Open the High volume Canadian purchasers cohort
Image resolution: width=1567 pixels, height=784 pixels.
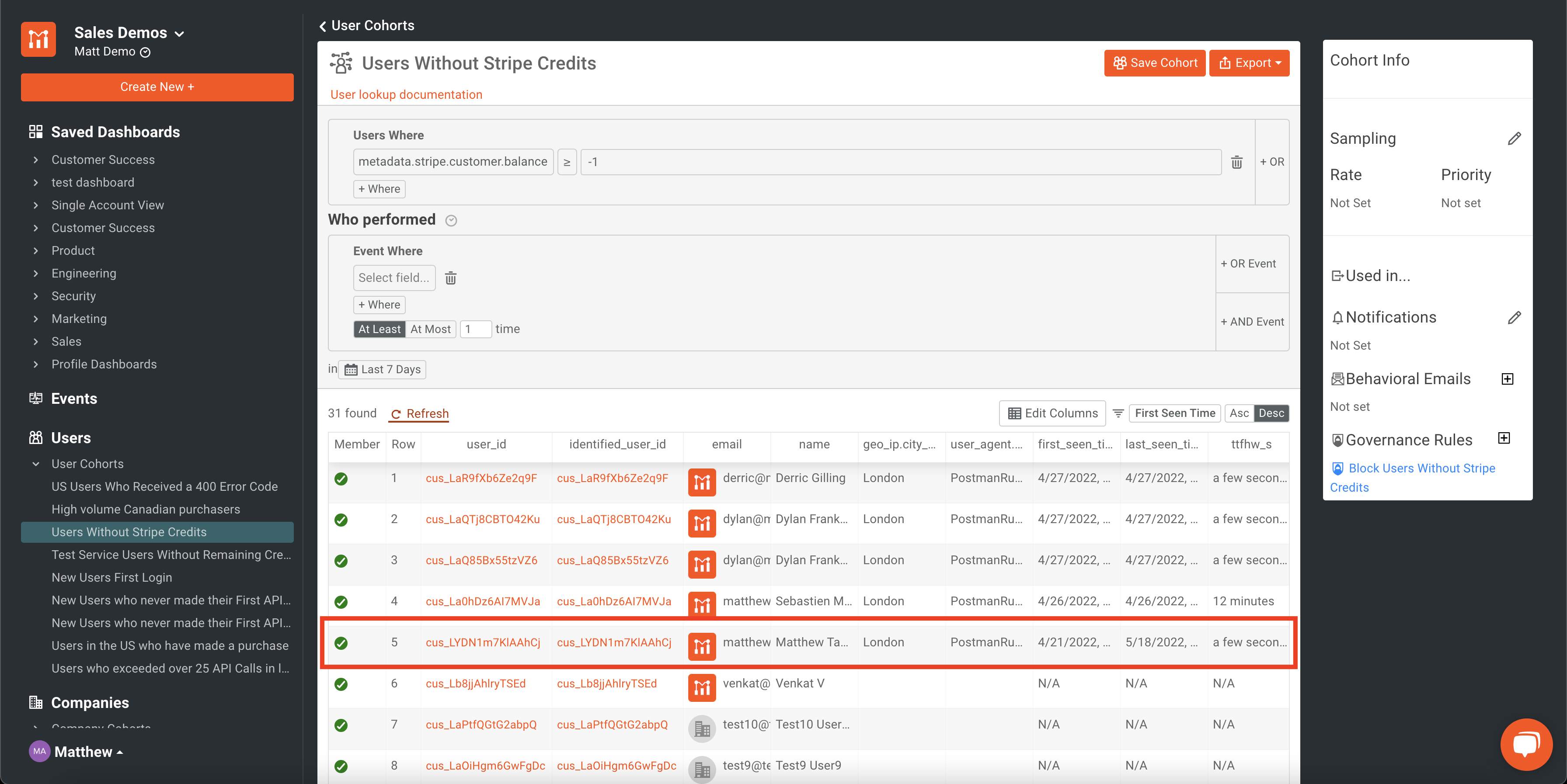click(x=146, y=509)
